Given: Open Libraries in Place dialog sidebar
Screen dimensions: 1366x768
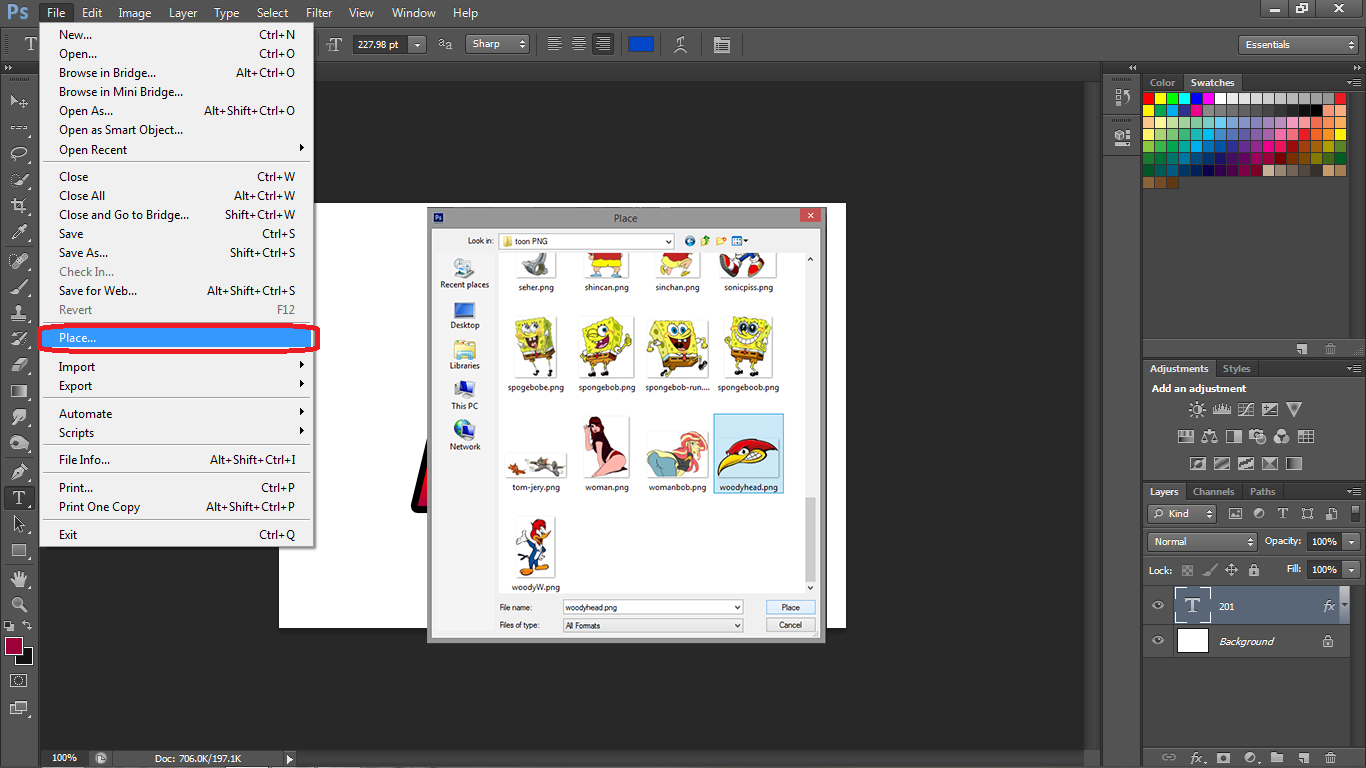Looking at the screenshot, I should [x=465, y=355].
